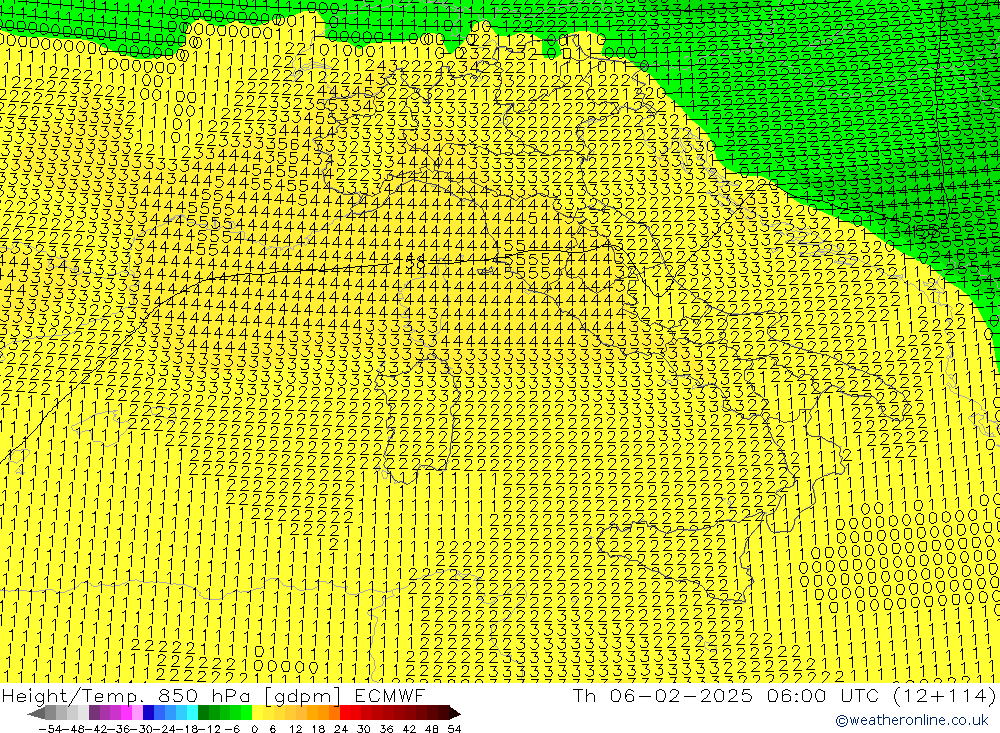This screenshot has width=1000, height=733.
Task: Click the '54' legend maximum value
Action: pyautogui.click(x=454, y=729)
